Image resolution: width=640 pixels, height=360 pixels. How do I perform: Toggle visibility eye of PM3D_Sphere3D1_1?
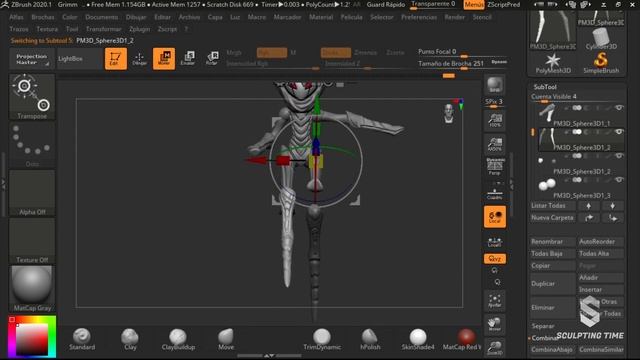[x=619, y=108]
